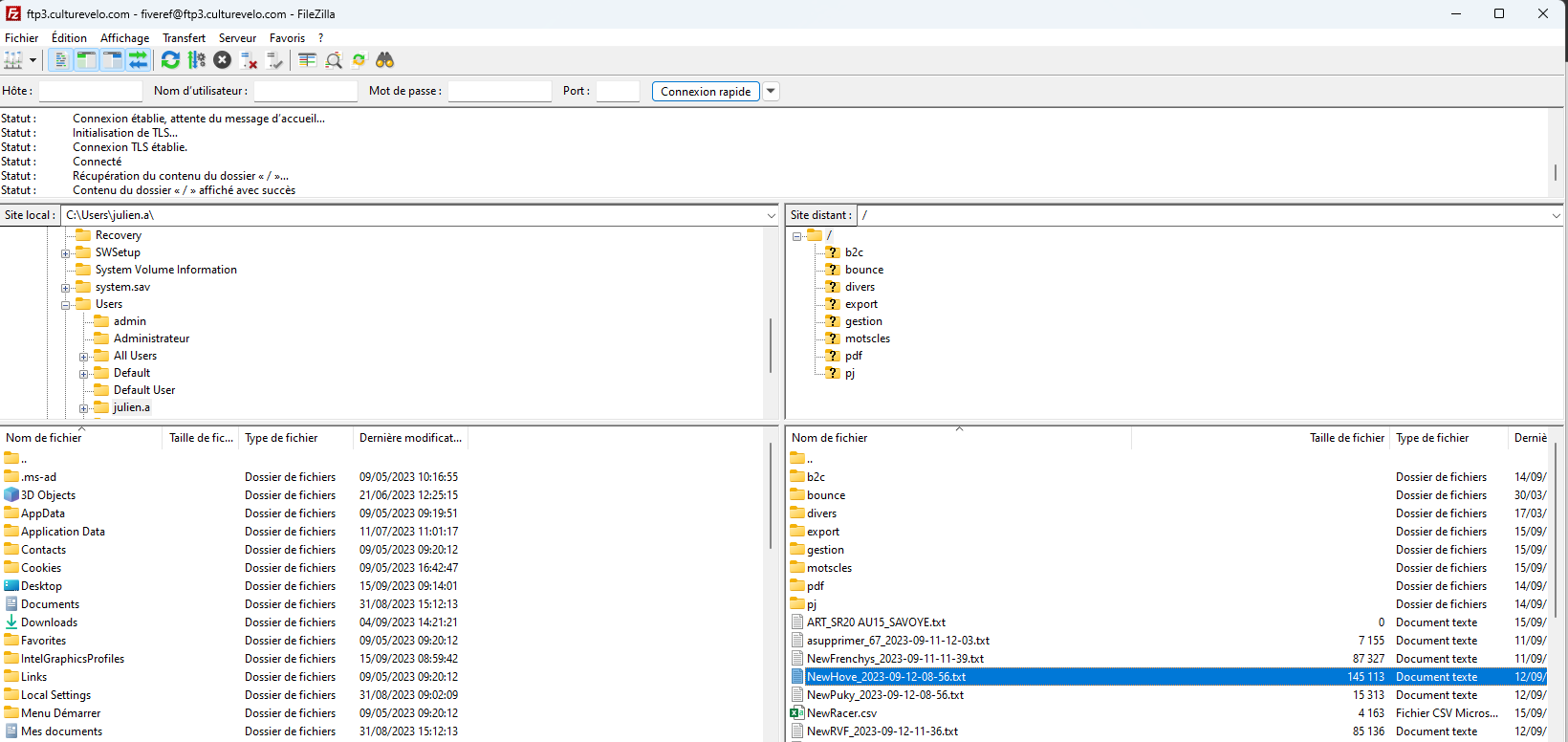Image resolution: width=1568 pixels, height=742 pixels.
Task: Toggle the local directory tree view
Action: coord(86,60)
